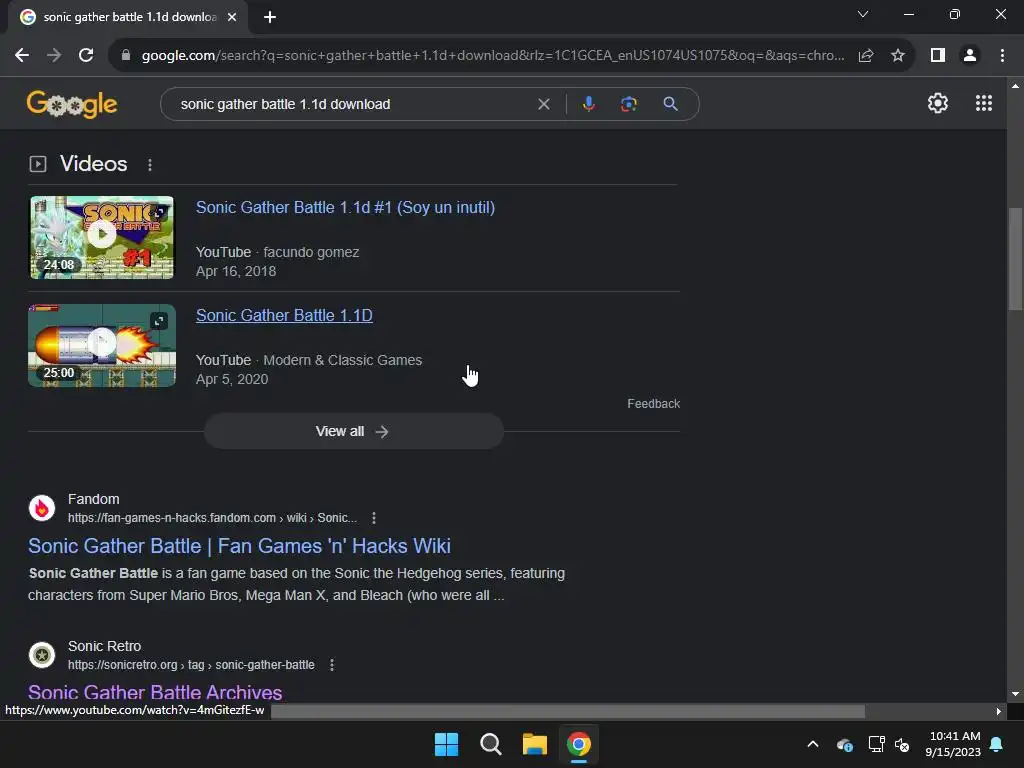Open the Windows Start menu
This screenshot has height=768, width=1024.
tap(447, 744)
